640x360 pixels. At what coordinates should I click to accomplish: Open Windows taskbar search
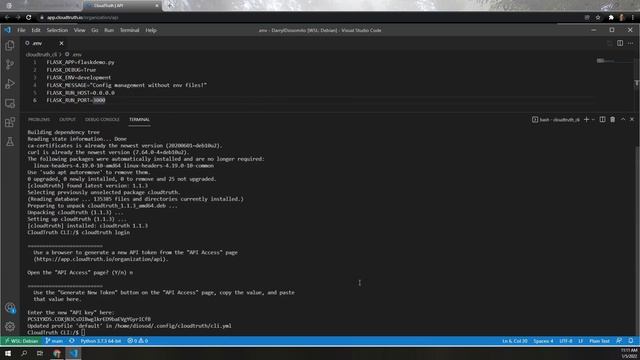24,353
